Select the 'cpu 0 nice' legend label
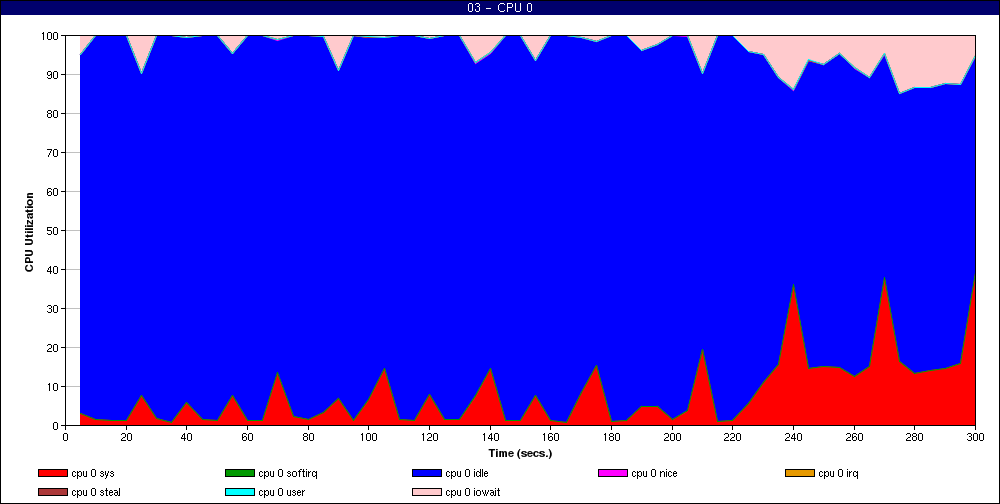Screen dimensions: 1000x504 (654, 474)
